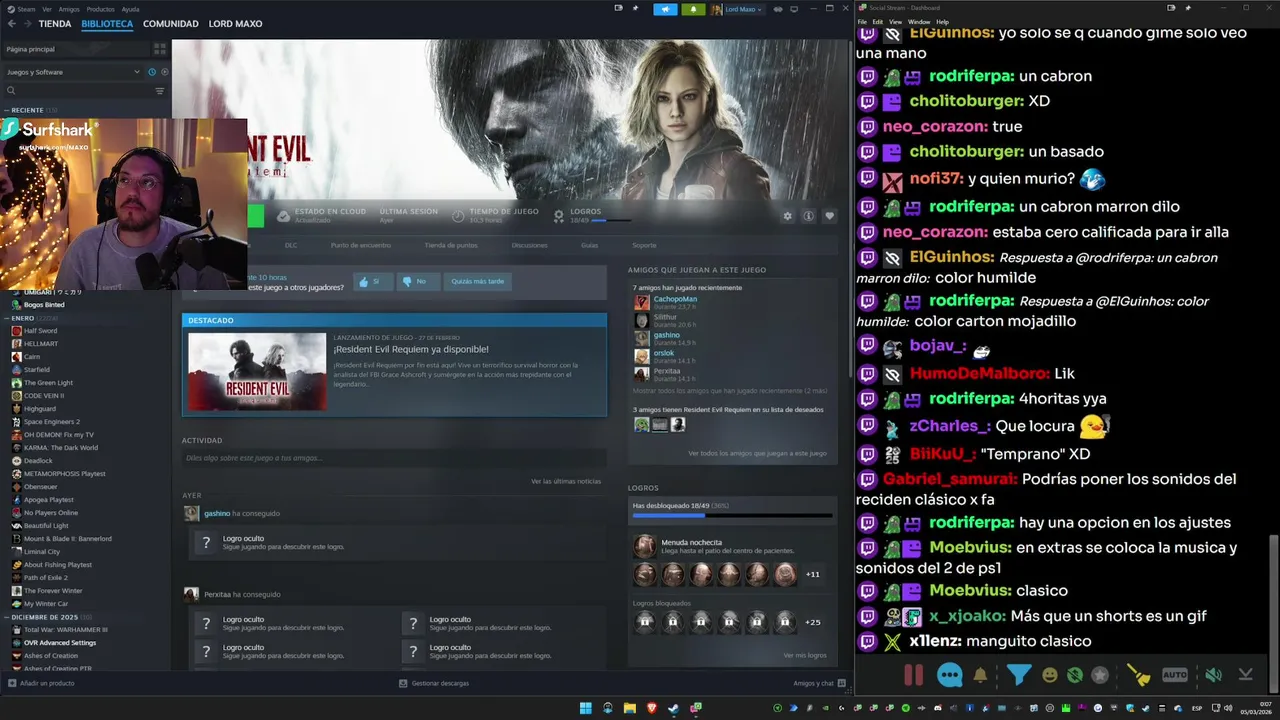Open the Productos menu
Viewport: 1280px width, 720px height.
100,9
